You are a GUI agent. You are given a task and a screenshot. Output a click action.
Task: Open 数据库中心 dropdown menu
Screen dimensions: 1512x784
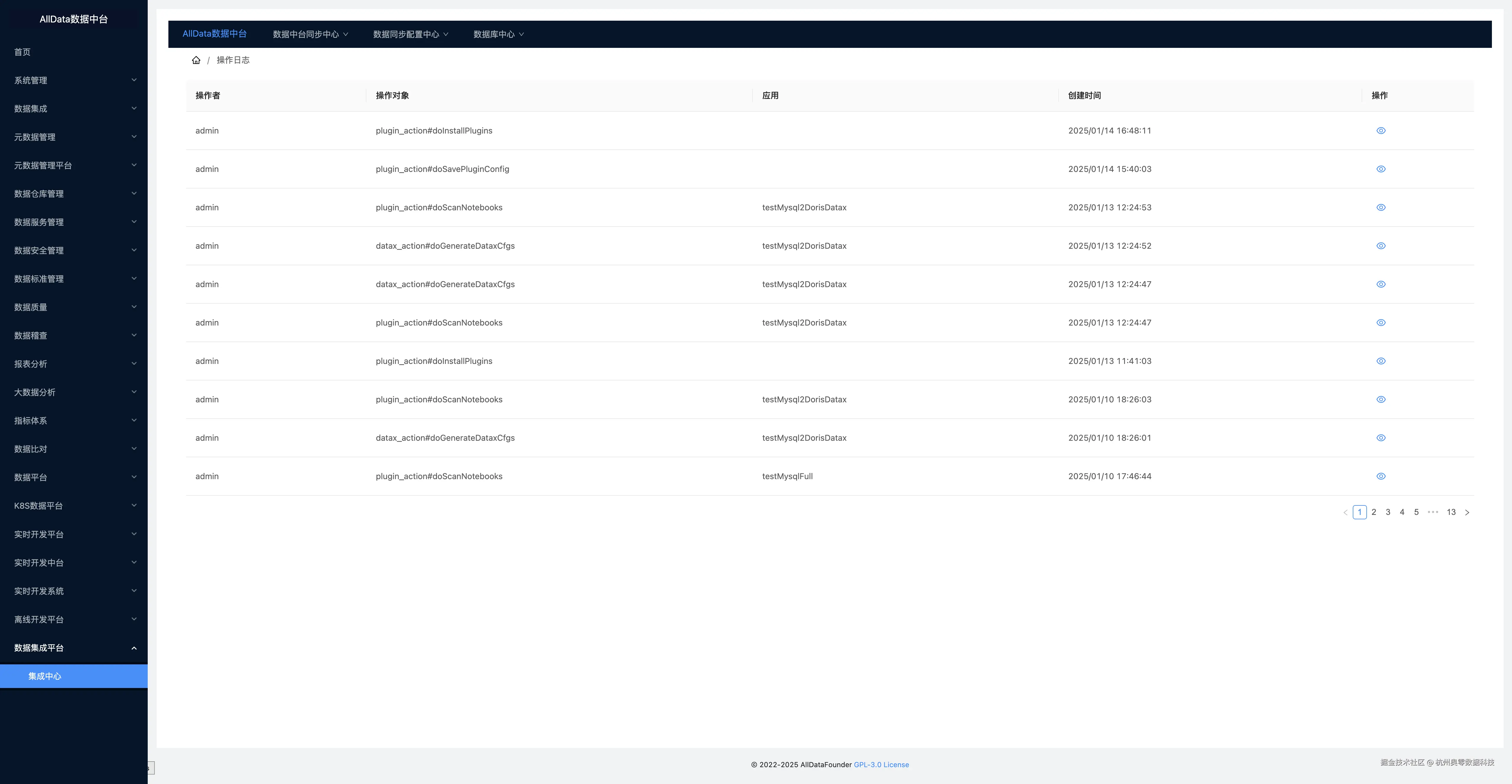[x=498, y=35]
